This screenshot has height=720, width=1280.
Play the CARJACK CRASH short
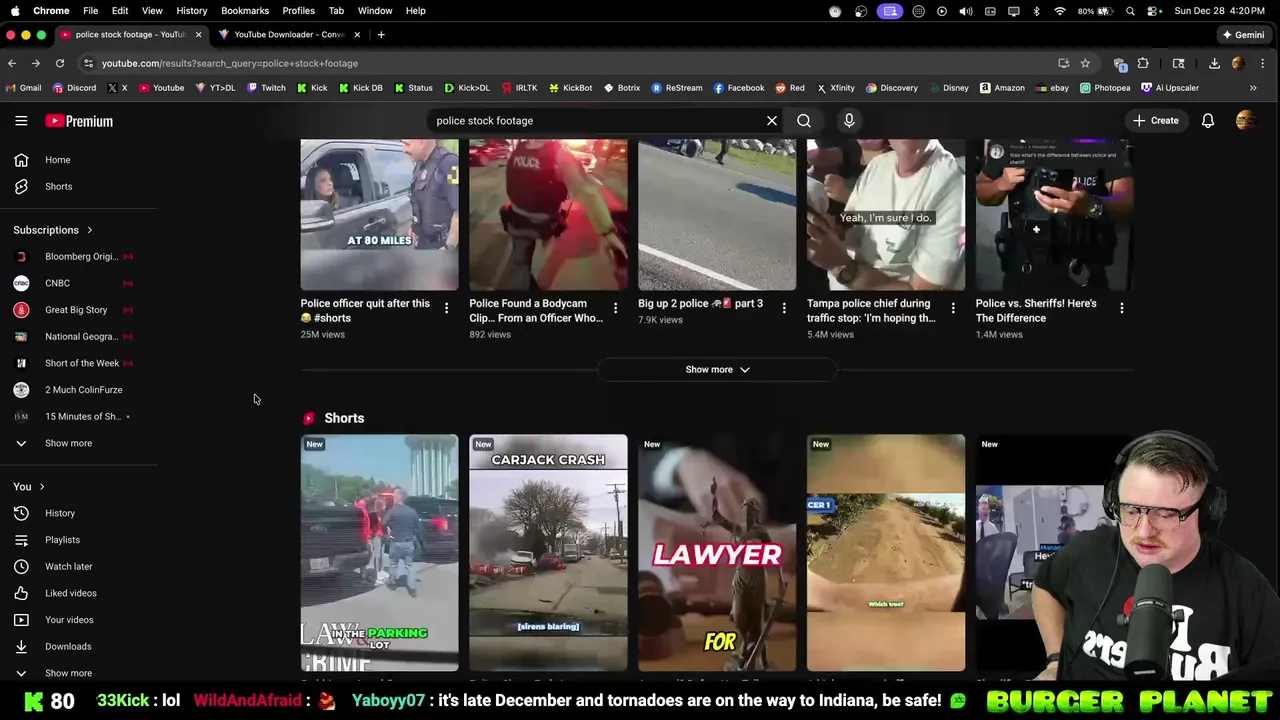[548, 552]
